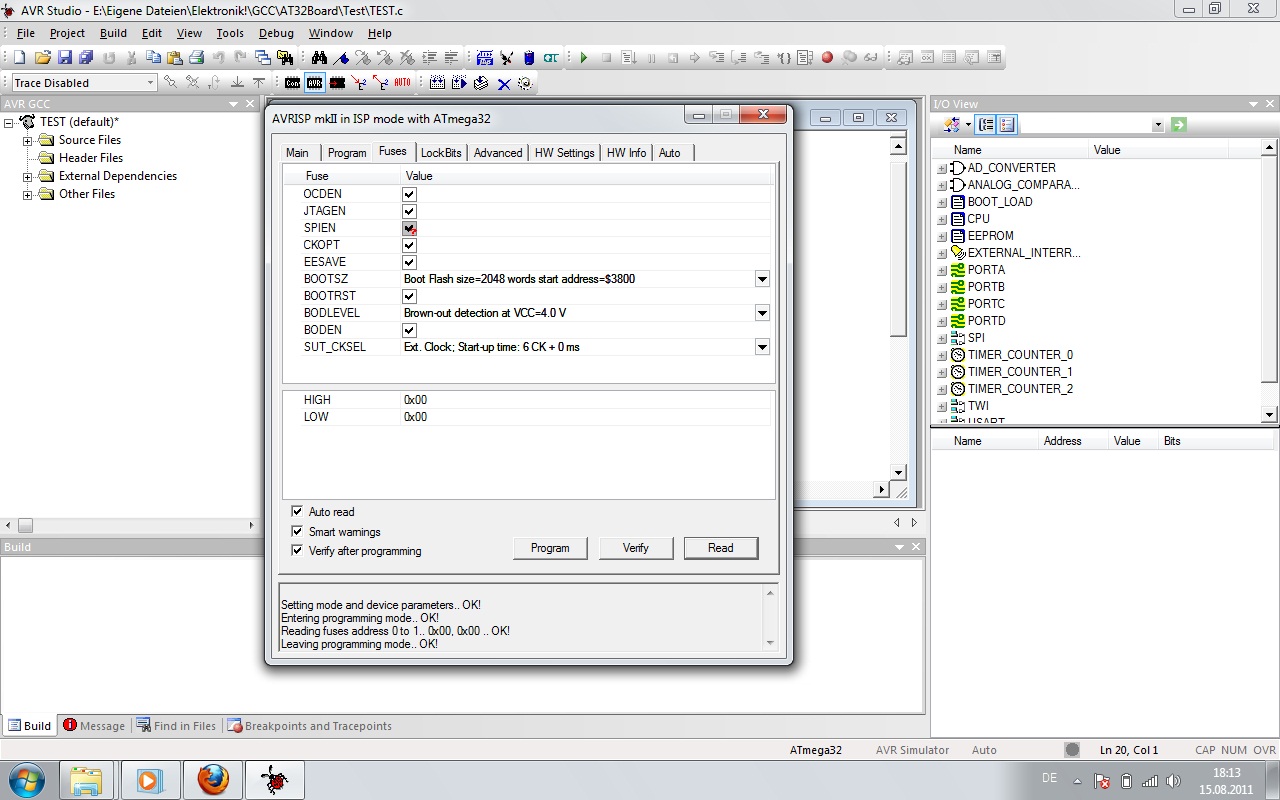Click the Clean blue X icon
This screenshot has height=800, width=1280.
pos(504,83)
